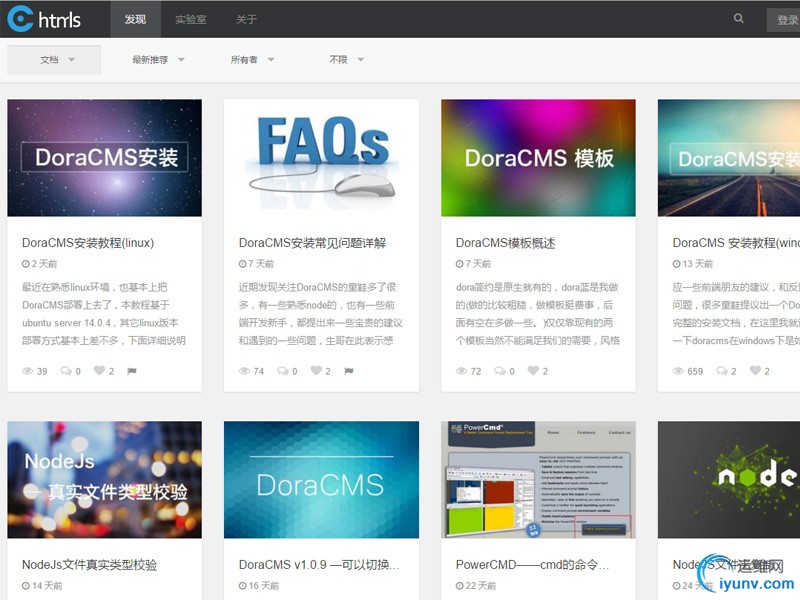Screen dimensions: 800x600
Task: Open the DoraCMS安装常见问题详解 article title
Action: pos(312,243)
